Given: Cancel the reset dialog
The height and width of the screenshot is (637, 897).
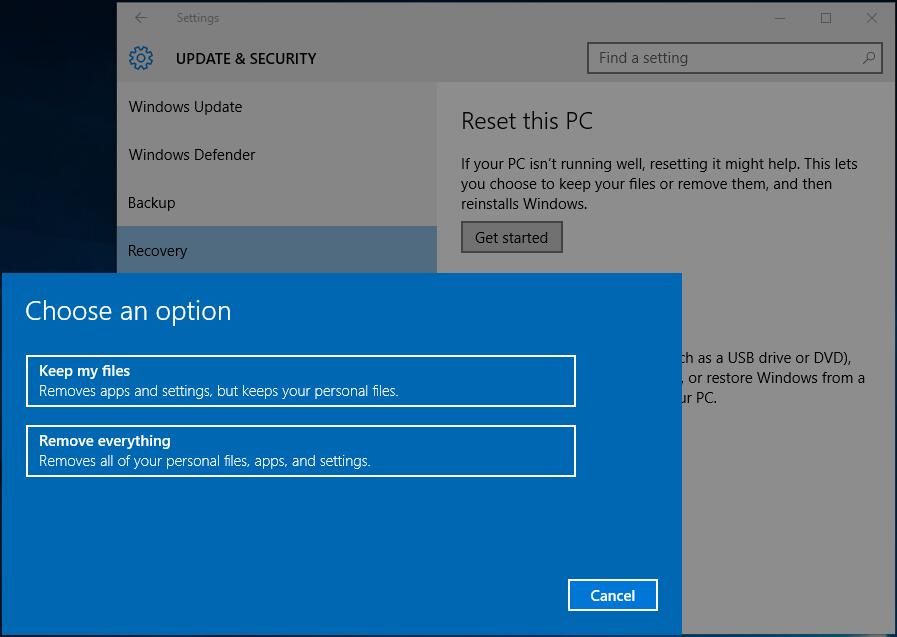Looking at the screenshot, I should pos(613,595).
